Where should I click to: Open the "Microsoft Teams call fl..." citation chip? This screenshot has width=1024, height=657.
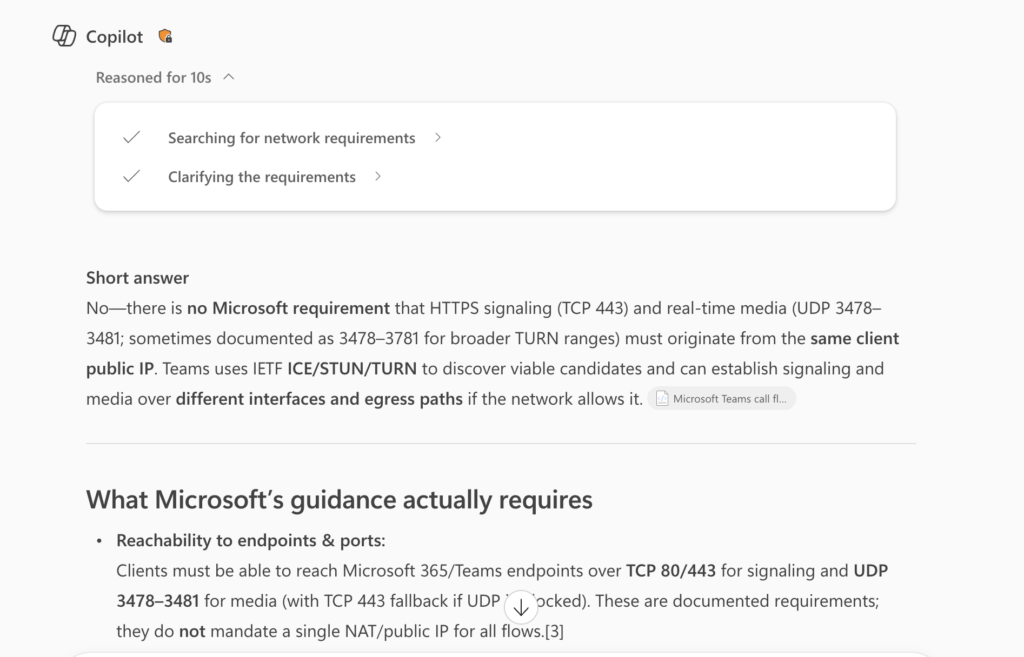click(x=722, y=399)
